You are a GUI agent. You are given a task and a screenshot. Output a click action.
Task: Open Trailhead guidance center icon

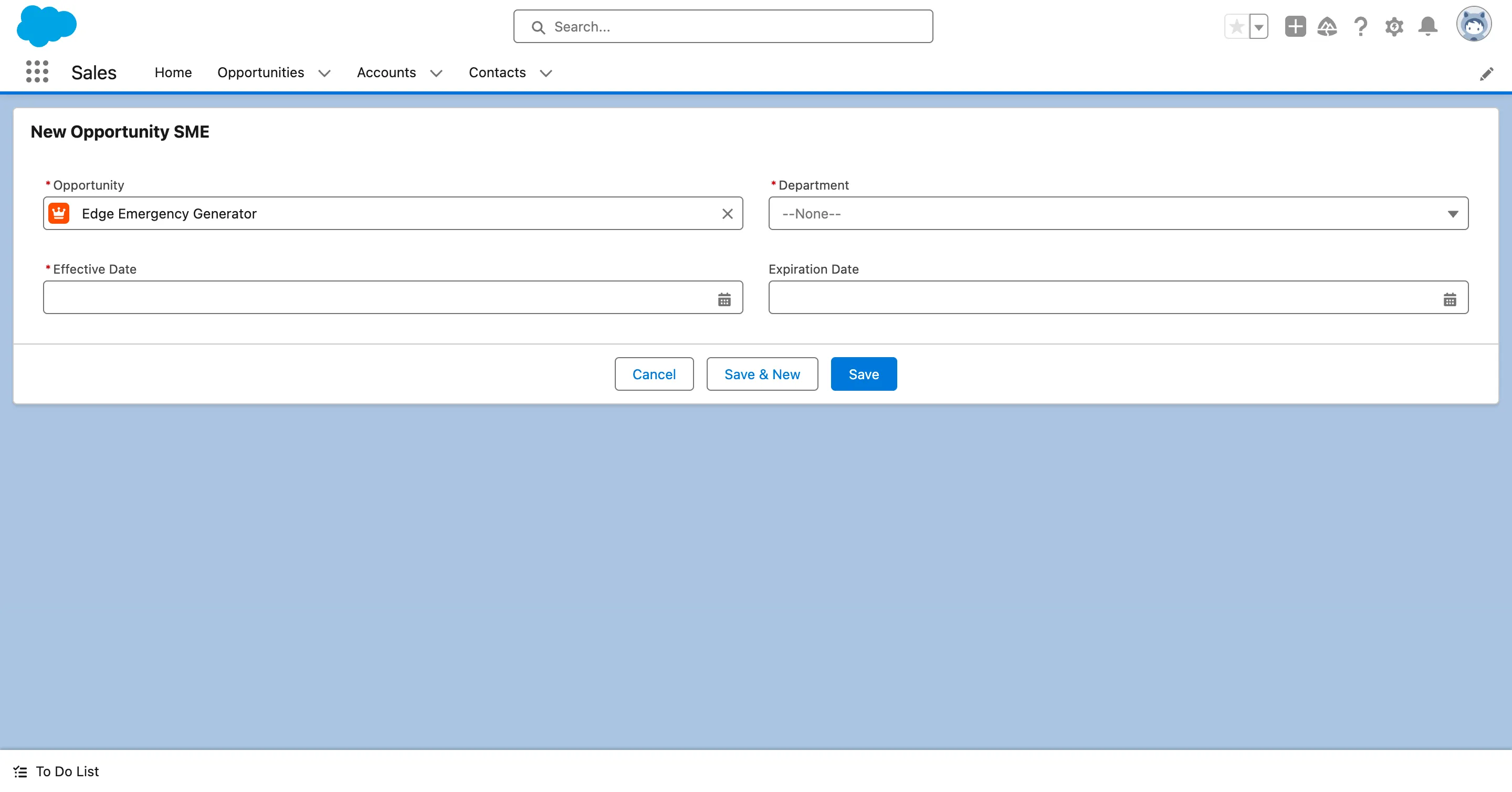coord(1327,26)
